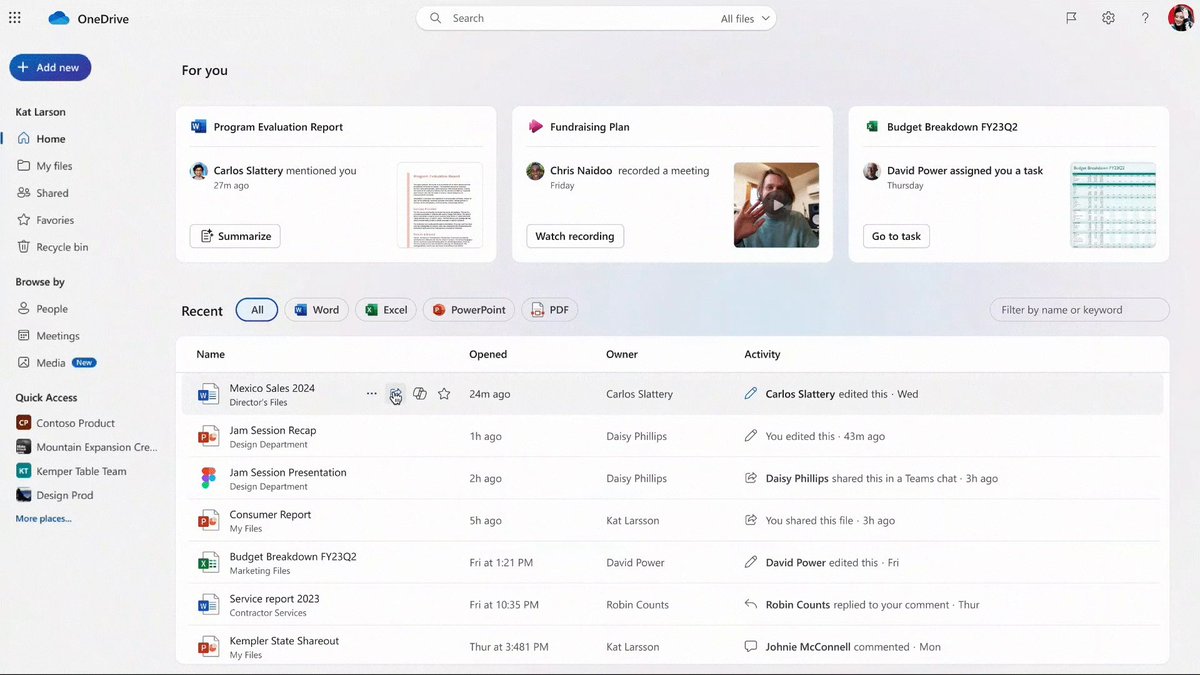Open the app launcher grid
The width and height of the screenshot is (1200, 675).
15,18
